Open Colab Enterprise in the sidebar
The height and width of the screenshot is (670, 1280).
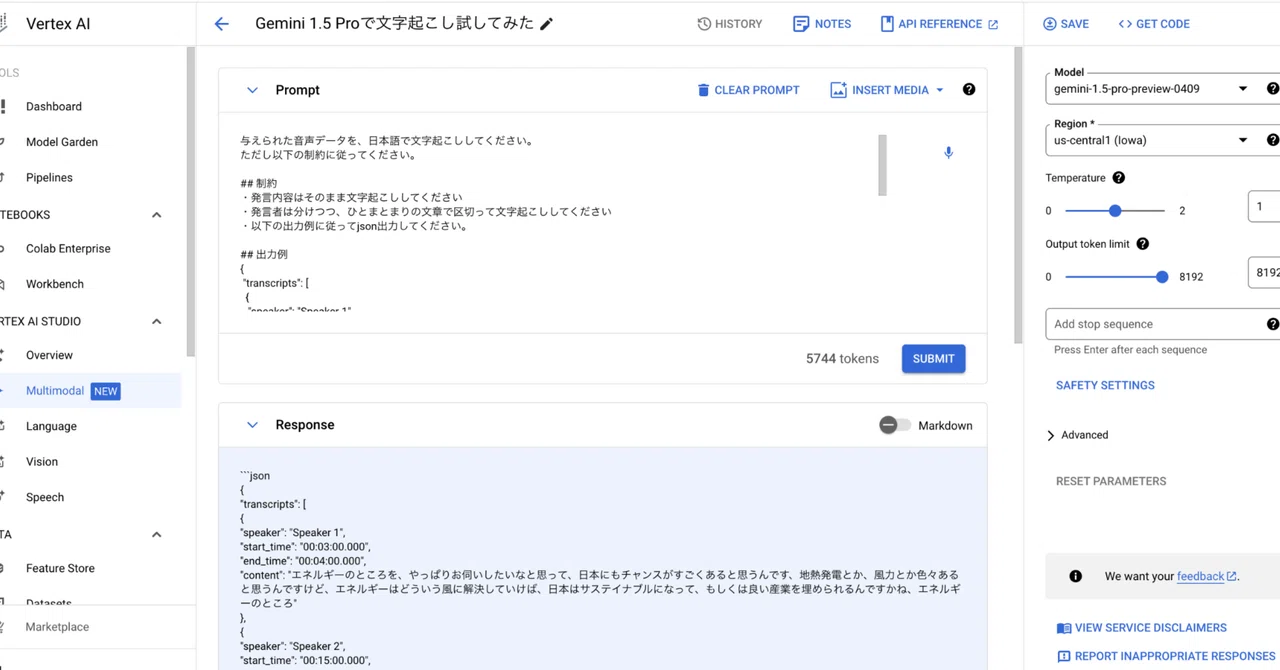68,249
